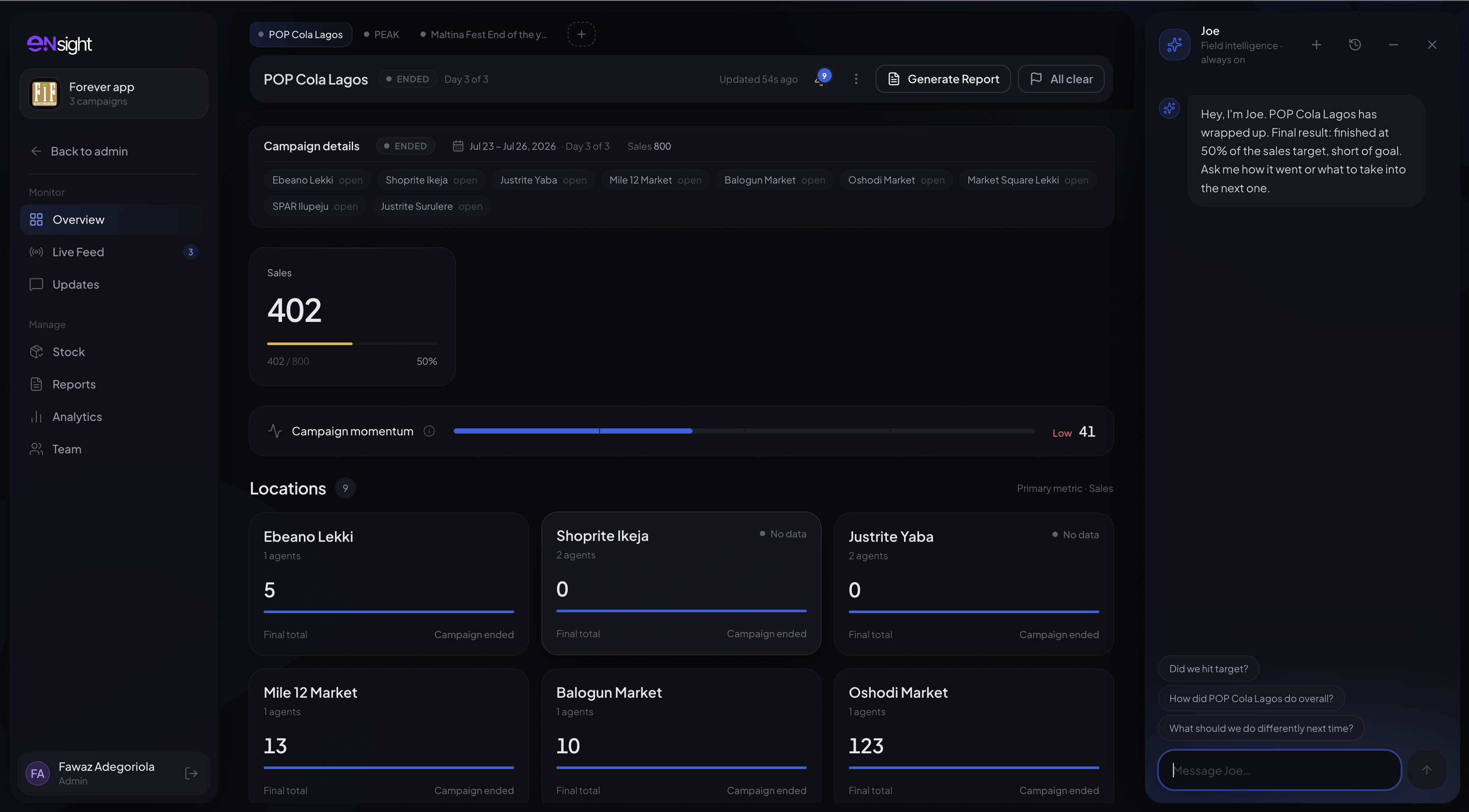Click the Justrite Surulere location chip
The width and height of the screenshot is (1469, 812).
(431, 206)
